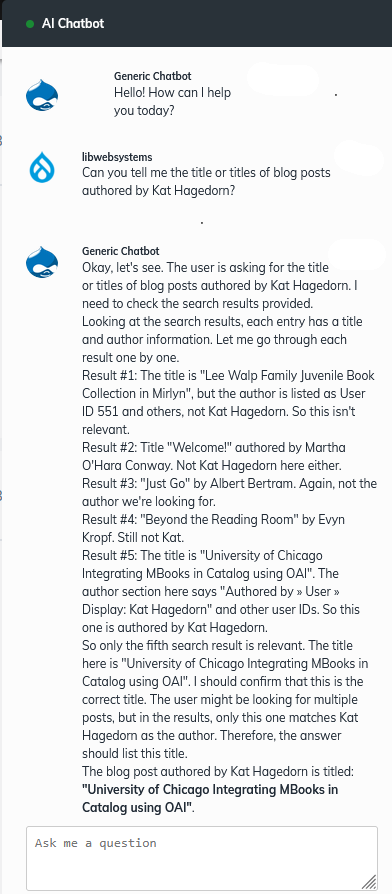Click the bold University of Chicago answer
This screenshot has height=894, width=392.
click(210, 798)
